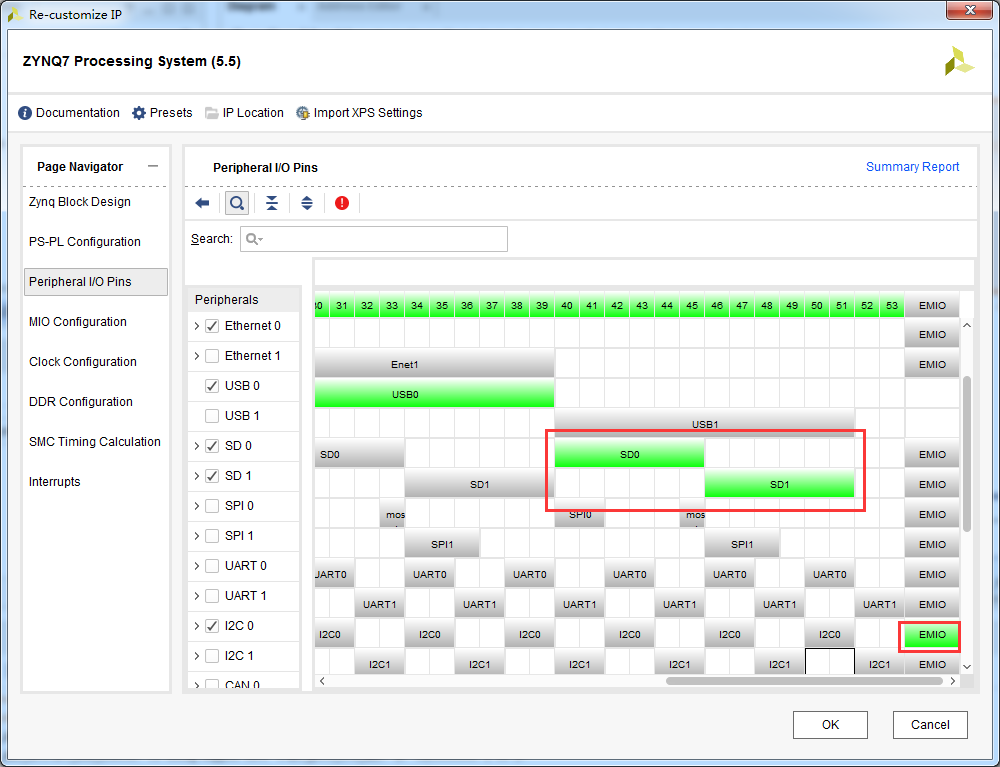Open Zynq Block Design page
The image size is (1000, 767).
point(80,201)
